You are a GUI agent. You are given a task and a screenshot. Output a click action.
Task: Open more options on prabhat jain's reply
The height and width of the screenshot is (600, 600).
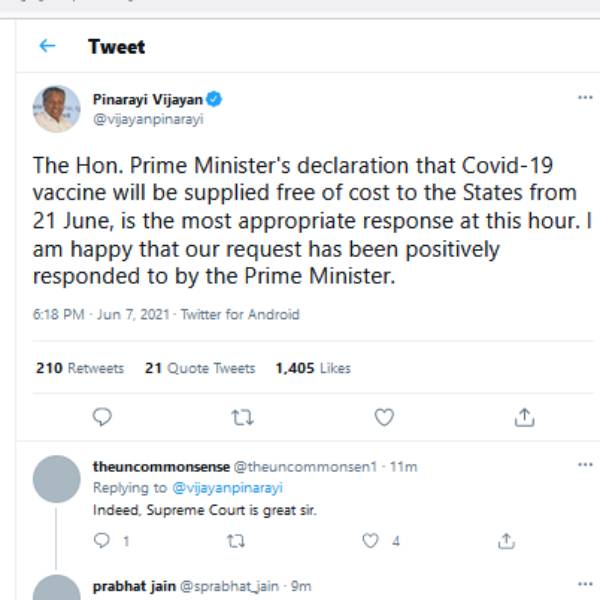pos(585,585)
